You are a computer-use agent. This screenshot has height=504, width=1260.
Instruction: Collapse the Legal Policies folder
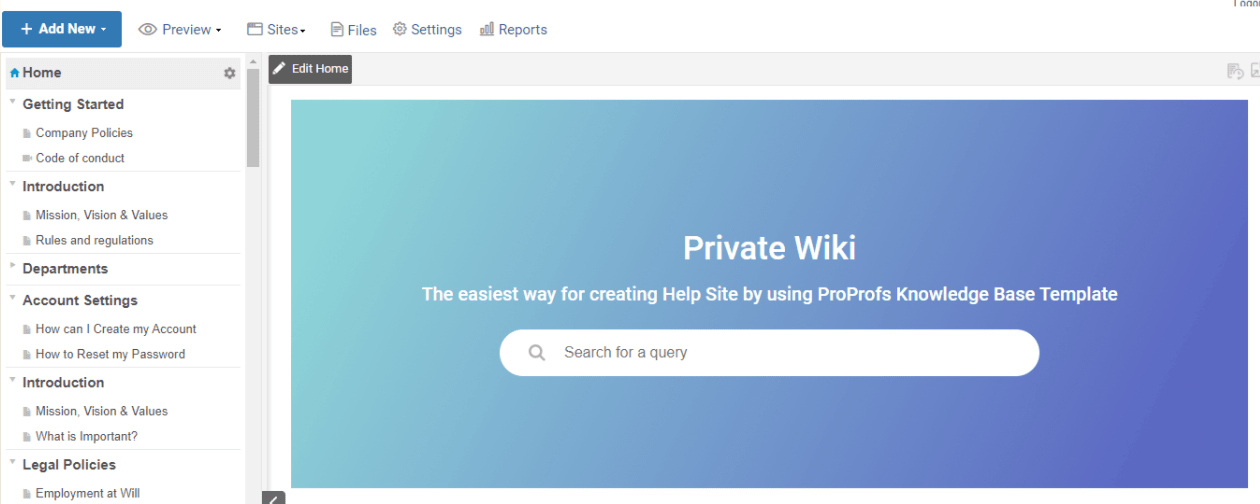click(13, 463)
